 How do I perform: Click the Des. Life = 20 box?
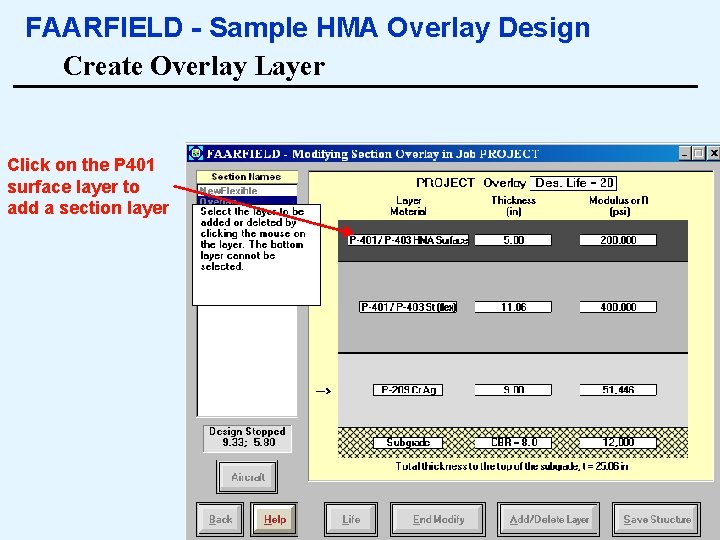pos(574,183)
